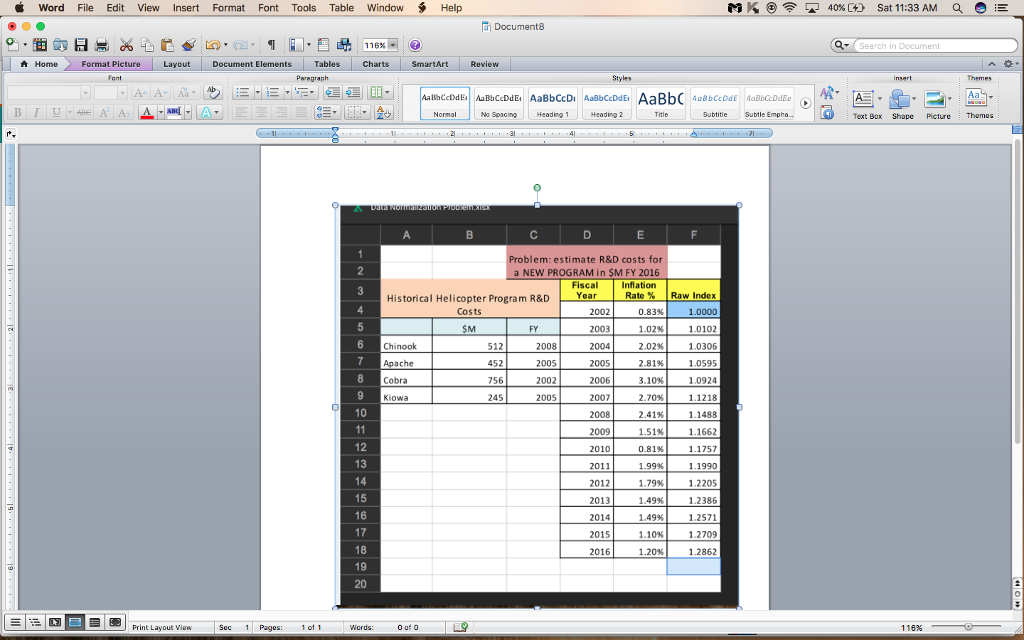Apply Heading 1 style
Image resolution: width=1024 pixels, height=640 pixels.
(552, 103)
